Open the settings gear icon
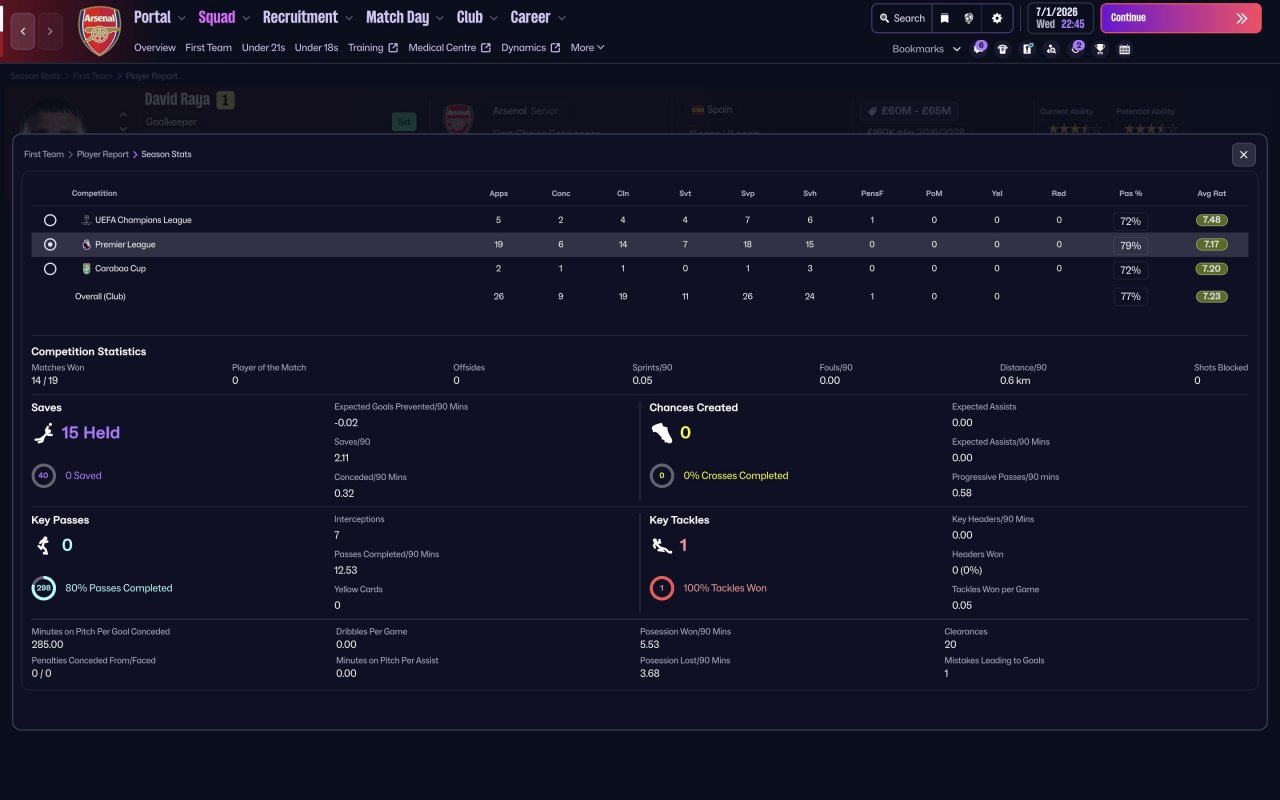The image size is (1280, 800). (997, 18)
